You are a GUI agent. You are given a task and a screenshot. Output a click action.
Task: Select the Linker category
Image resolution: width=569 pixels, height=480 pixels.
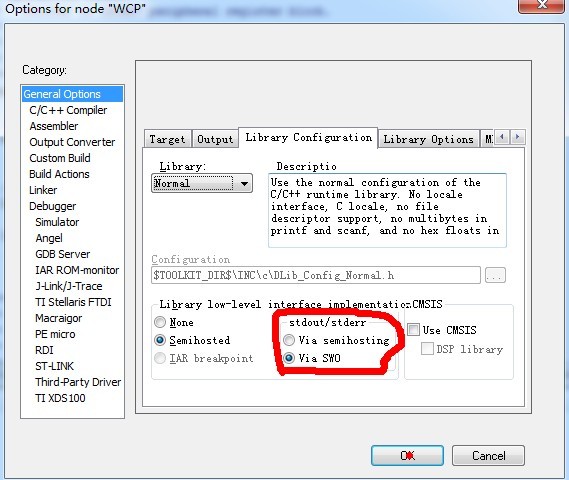point(43,190)
